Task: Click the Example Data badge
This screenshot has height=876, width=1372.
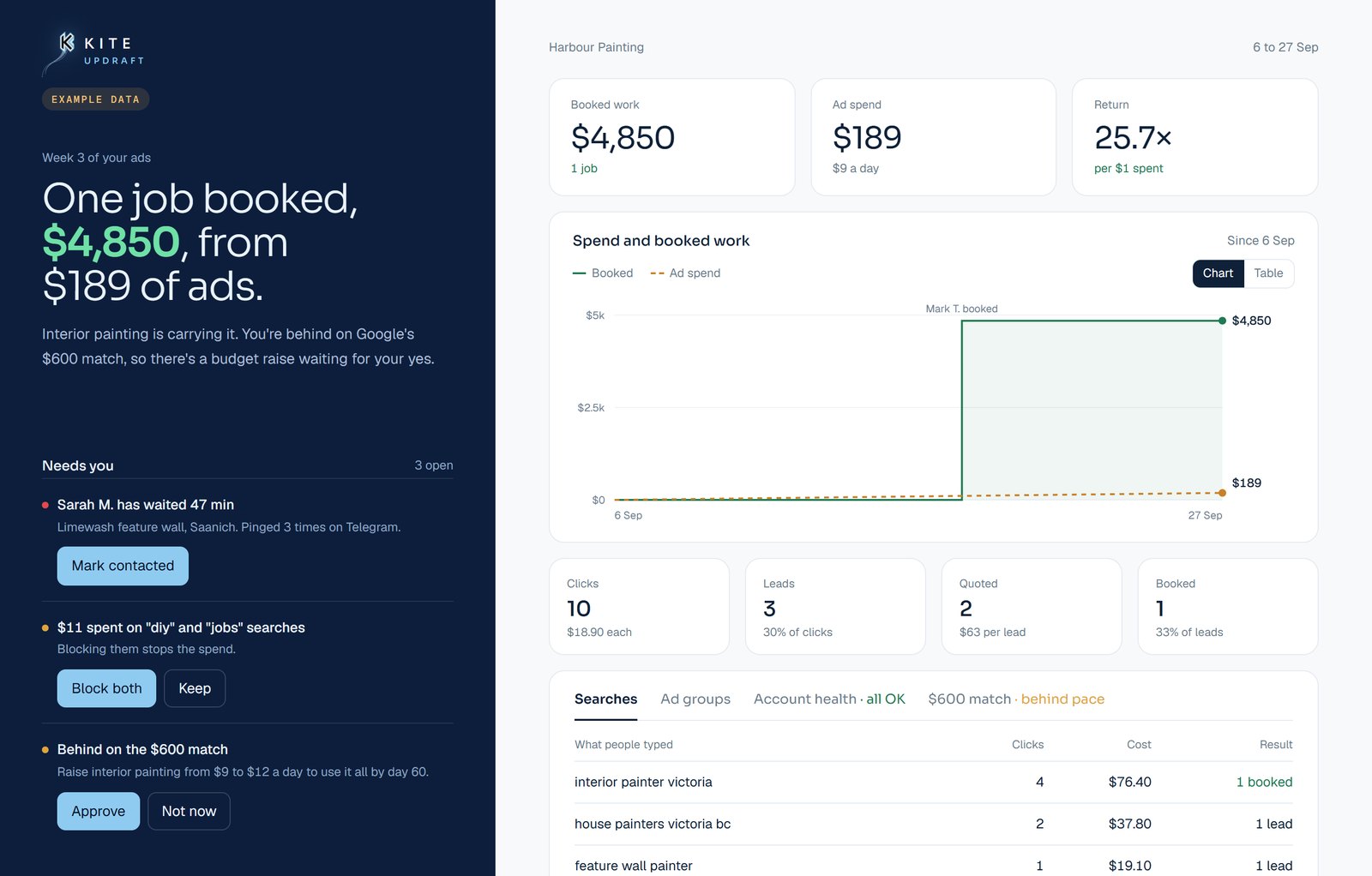Action: (95, 99)
